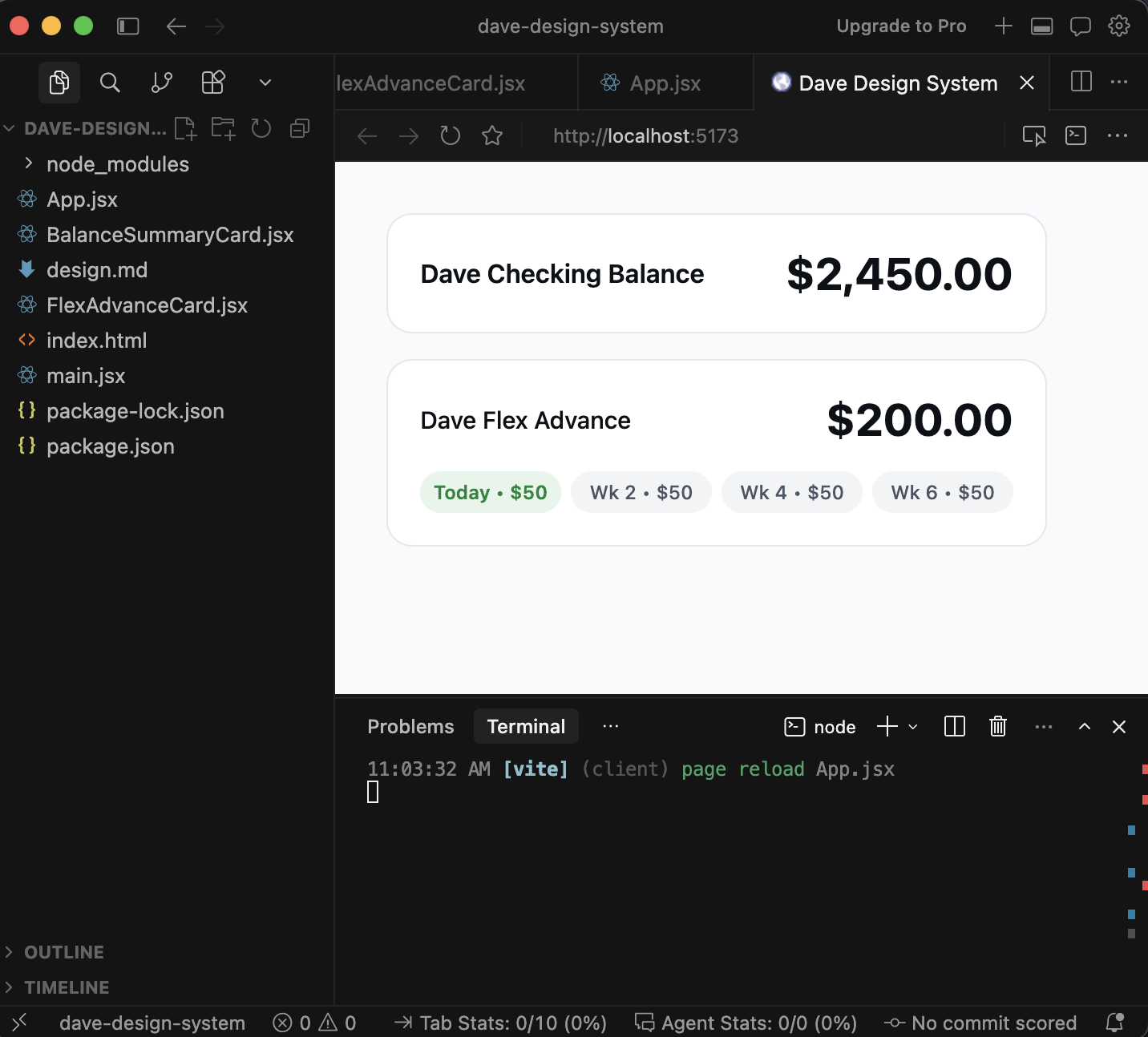Create a new terminal with plus icon
1148x1037 pixels.
coord(887,727)
